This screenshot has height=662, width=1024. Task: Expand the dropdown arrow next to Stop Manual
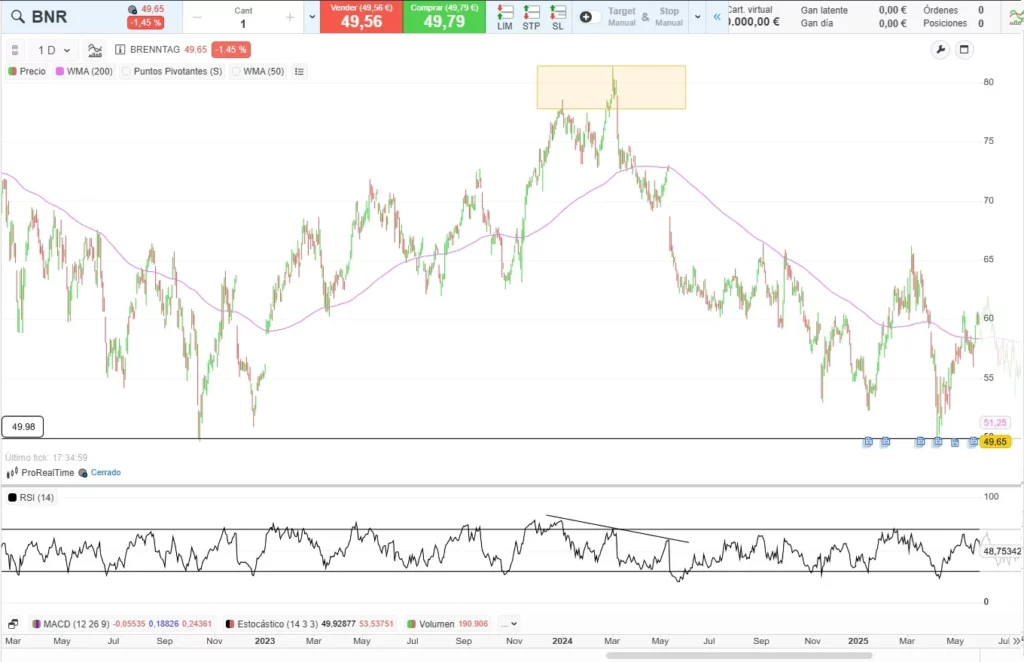[x=698, y=17]
